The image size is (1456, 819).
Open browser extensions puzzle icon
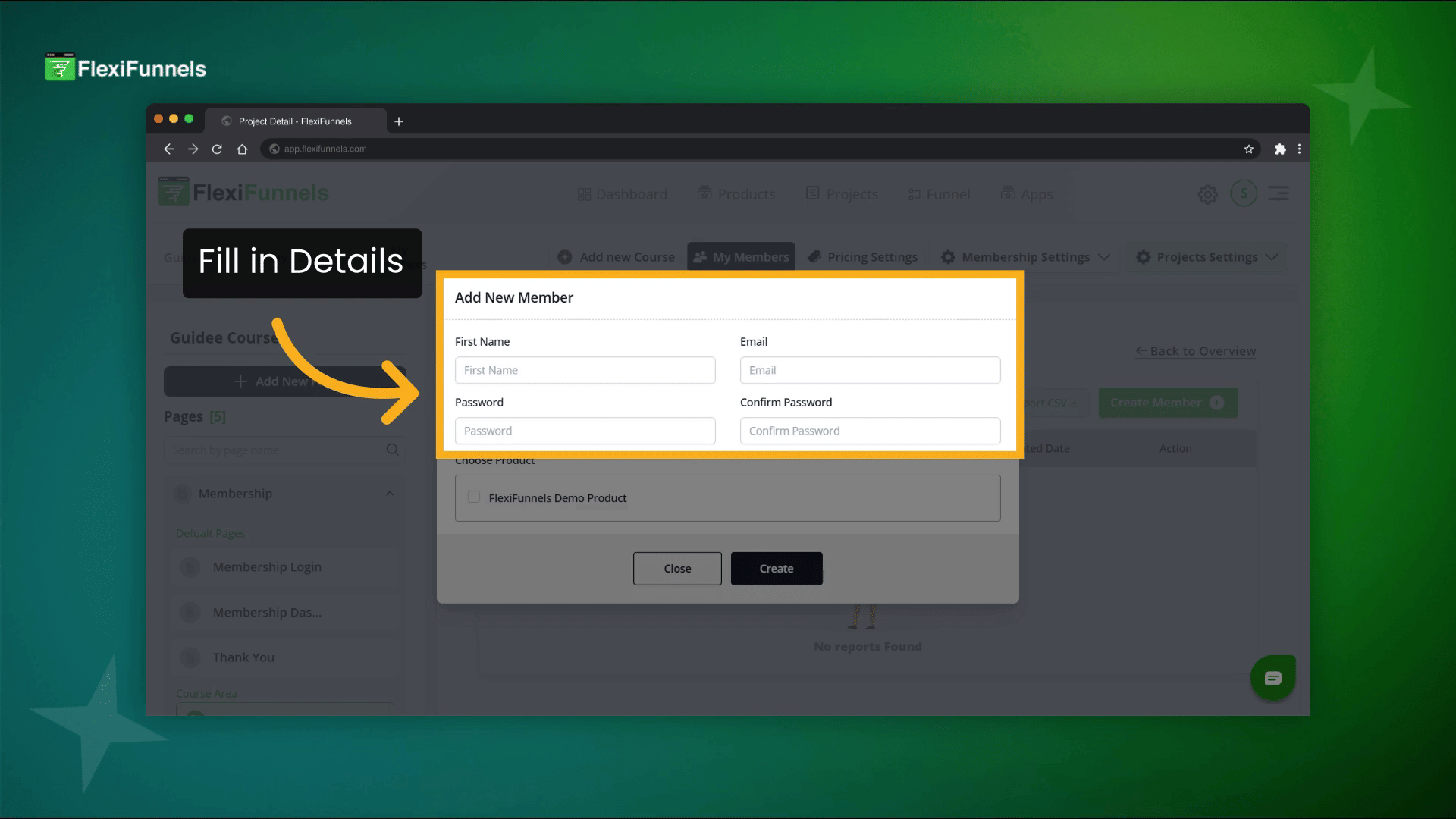1280,149
